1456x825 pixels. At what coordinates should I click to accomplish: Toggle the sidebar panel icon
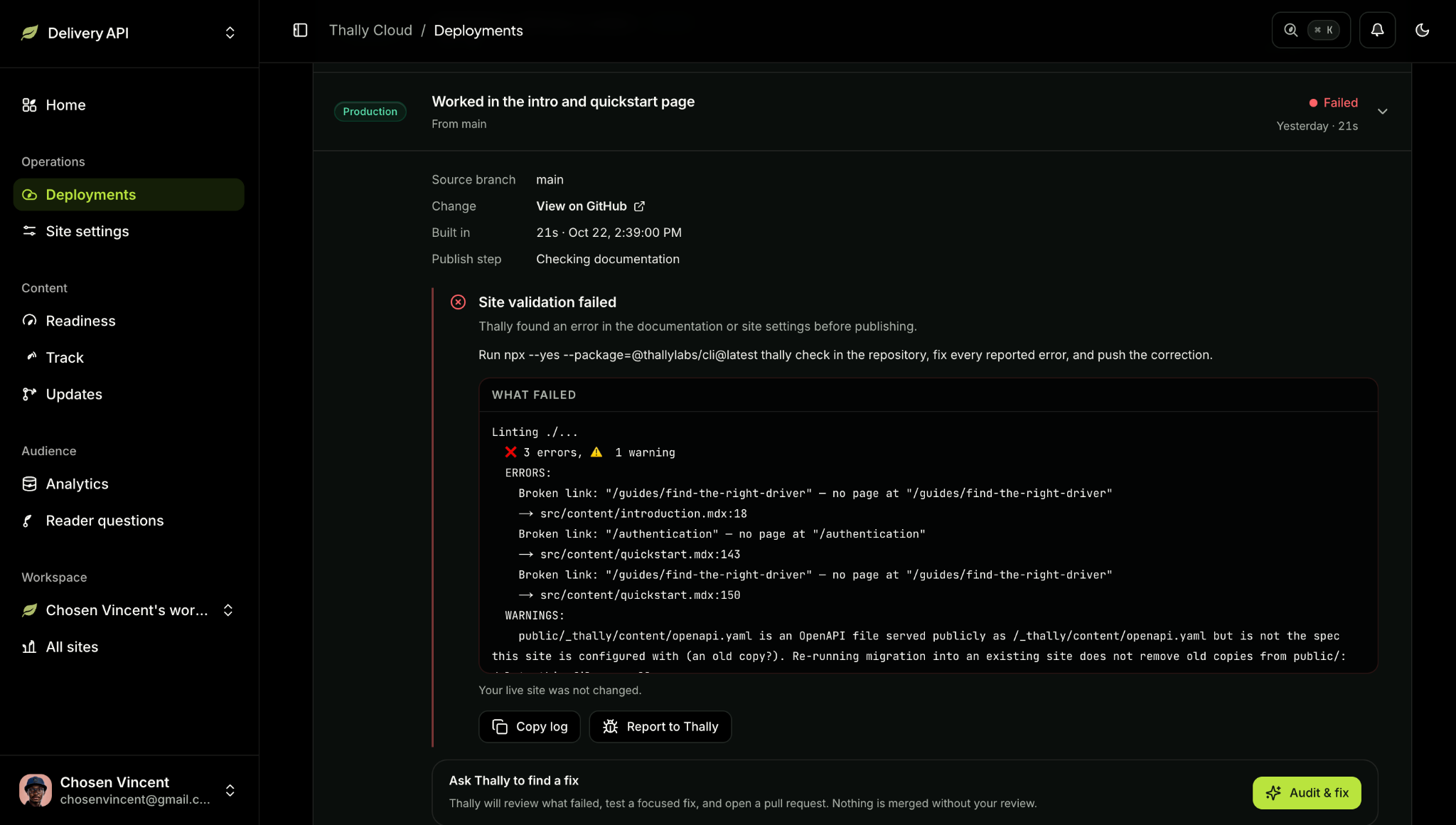pos(300,31)
